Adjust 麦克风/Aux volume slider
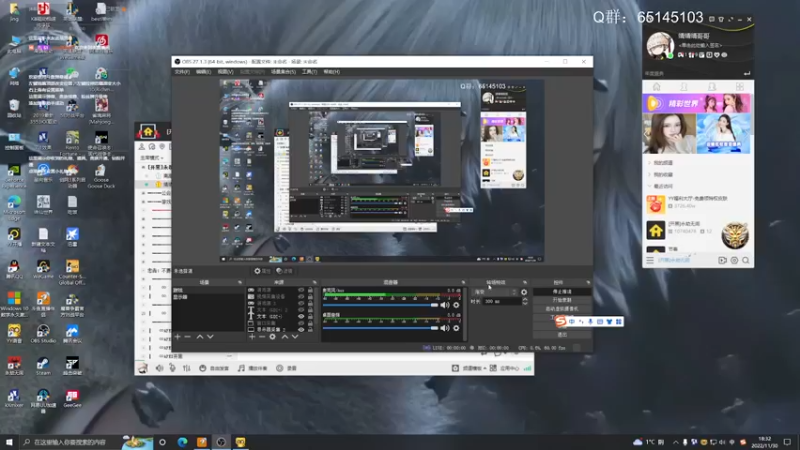The width and height of the screenshot is (800, 450). (381, 305)
